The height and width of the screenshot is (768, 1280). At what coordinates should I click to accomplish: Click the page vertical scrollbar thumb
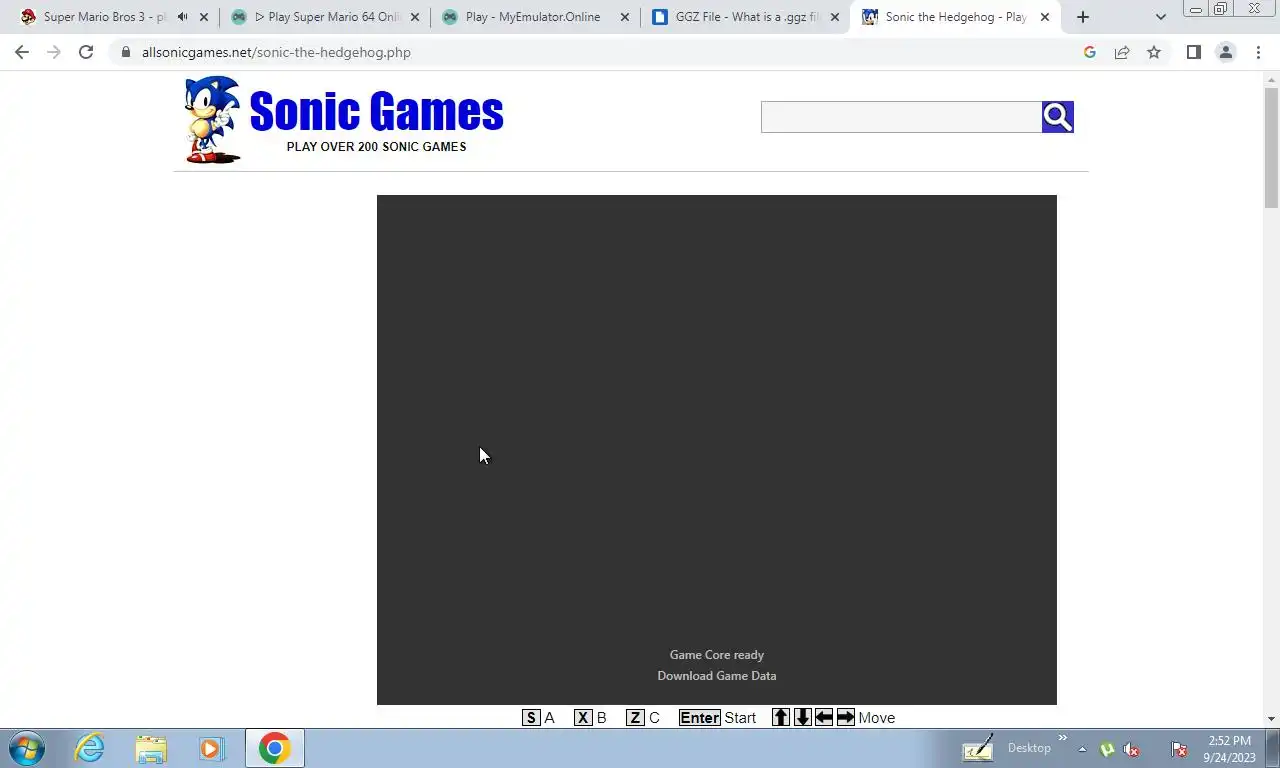click(x=1271, y=147)
